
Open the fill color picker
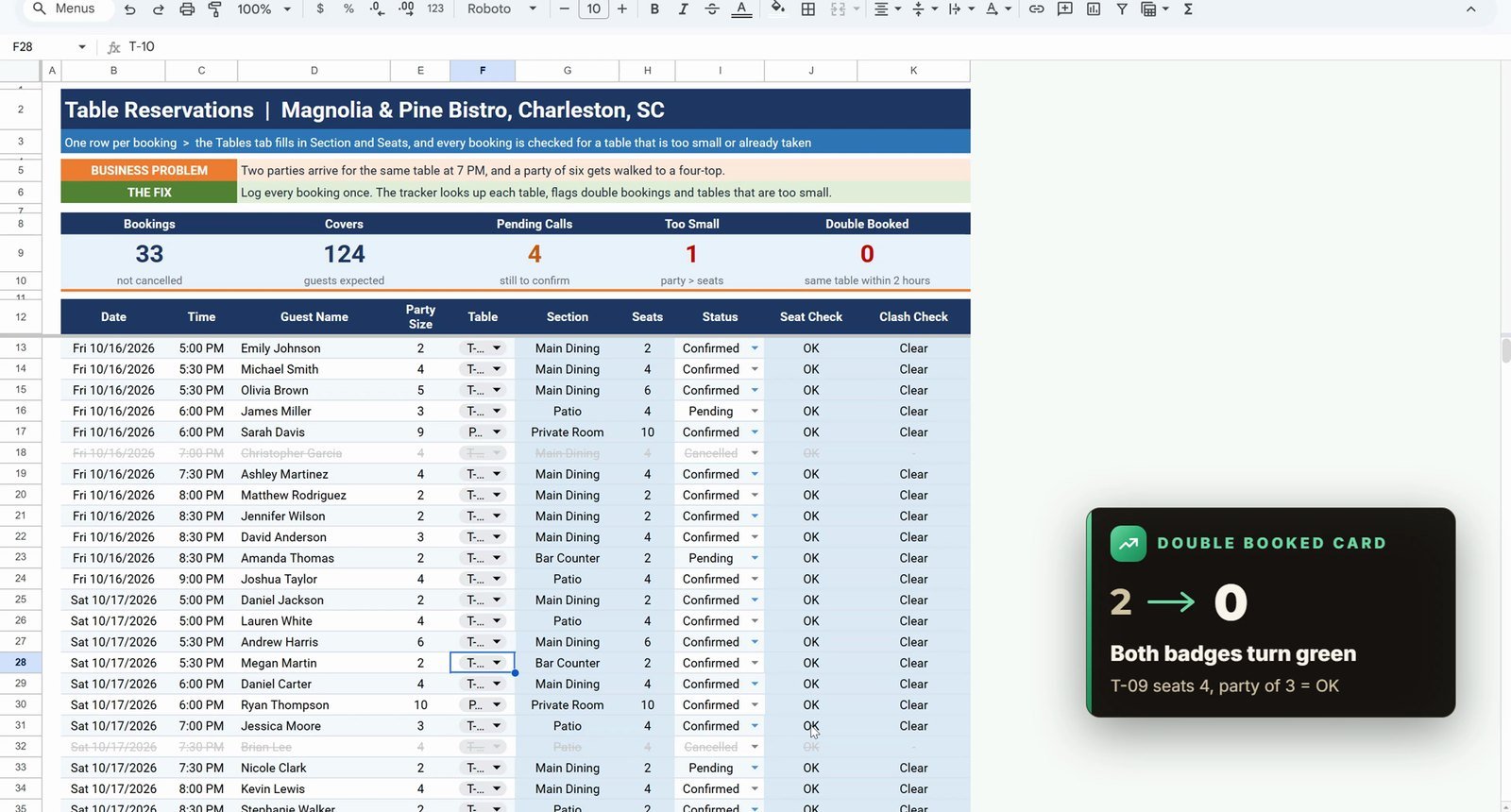point(778,8)
